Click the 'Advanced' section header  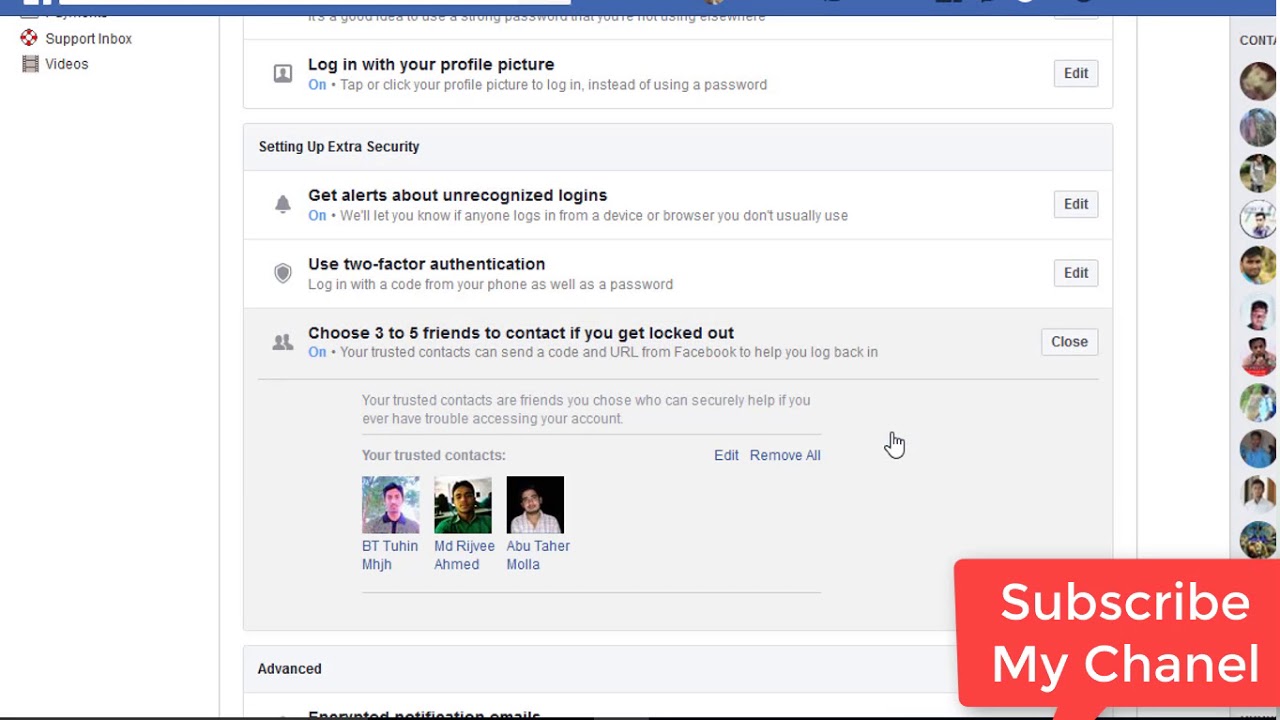tap(289, 669)
